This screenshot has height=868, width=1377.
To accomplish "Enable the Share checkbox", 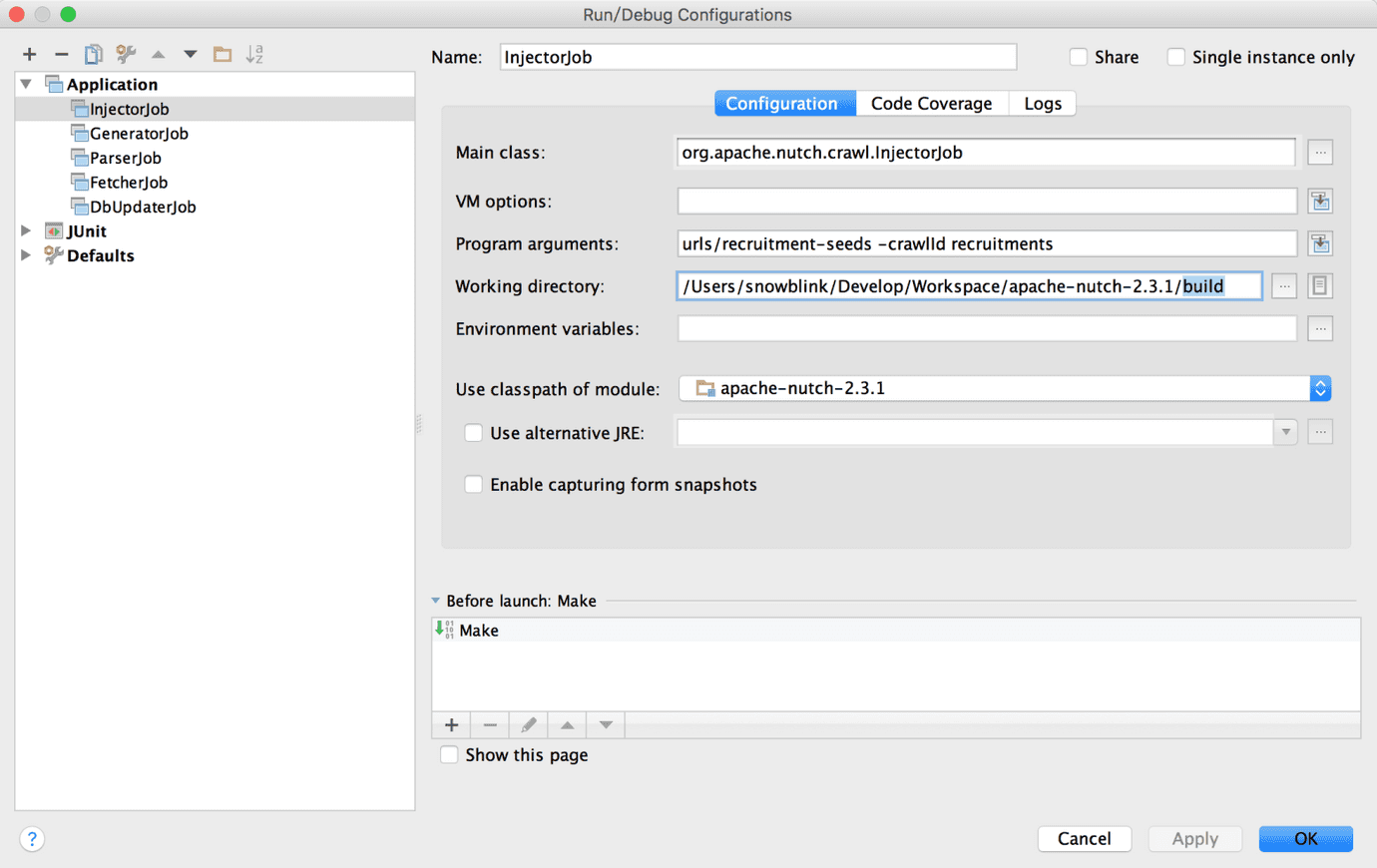I will click(x=1079, y=57).
